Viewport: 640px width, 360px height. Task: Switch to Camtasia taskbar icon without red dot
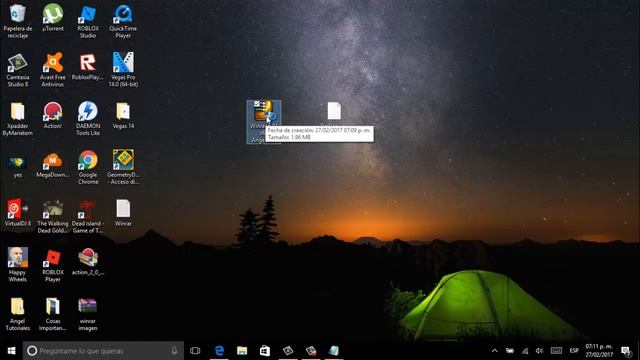pos(288,351)
